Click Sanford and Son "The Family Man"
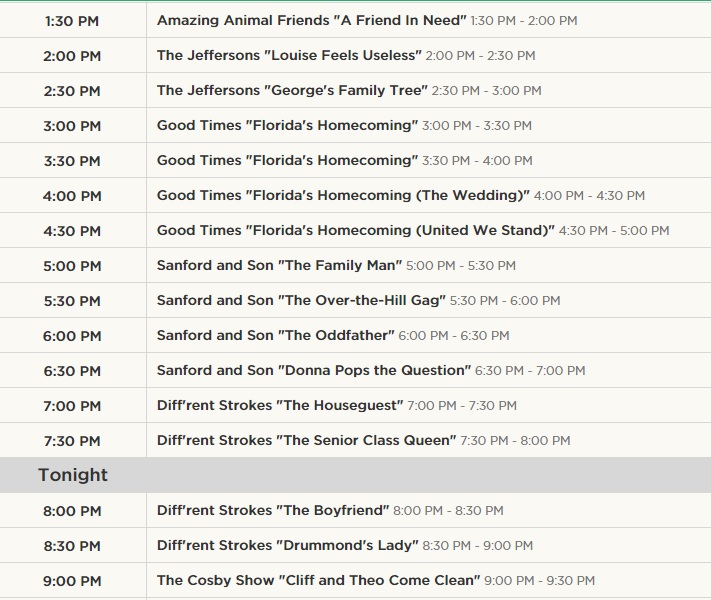 279,265
